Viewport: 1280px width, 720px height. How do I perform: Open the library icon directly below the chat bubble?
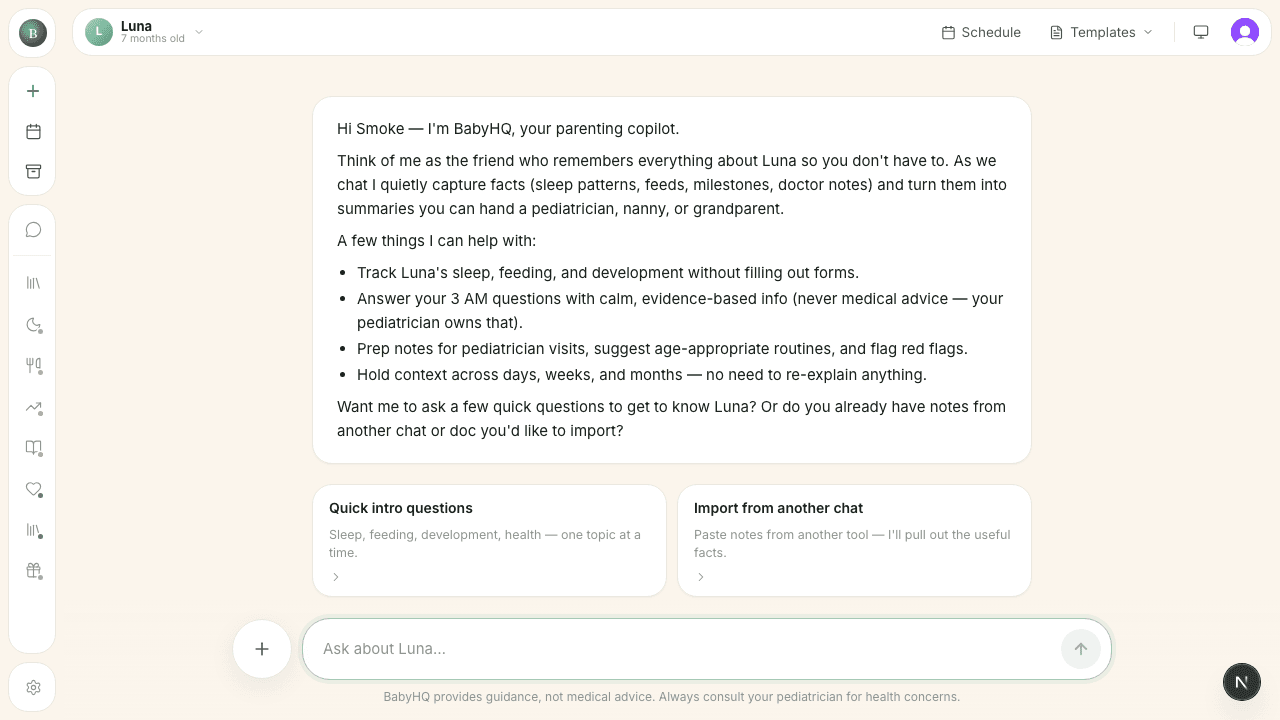click(33, 283)
